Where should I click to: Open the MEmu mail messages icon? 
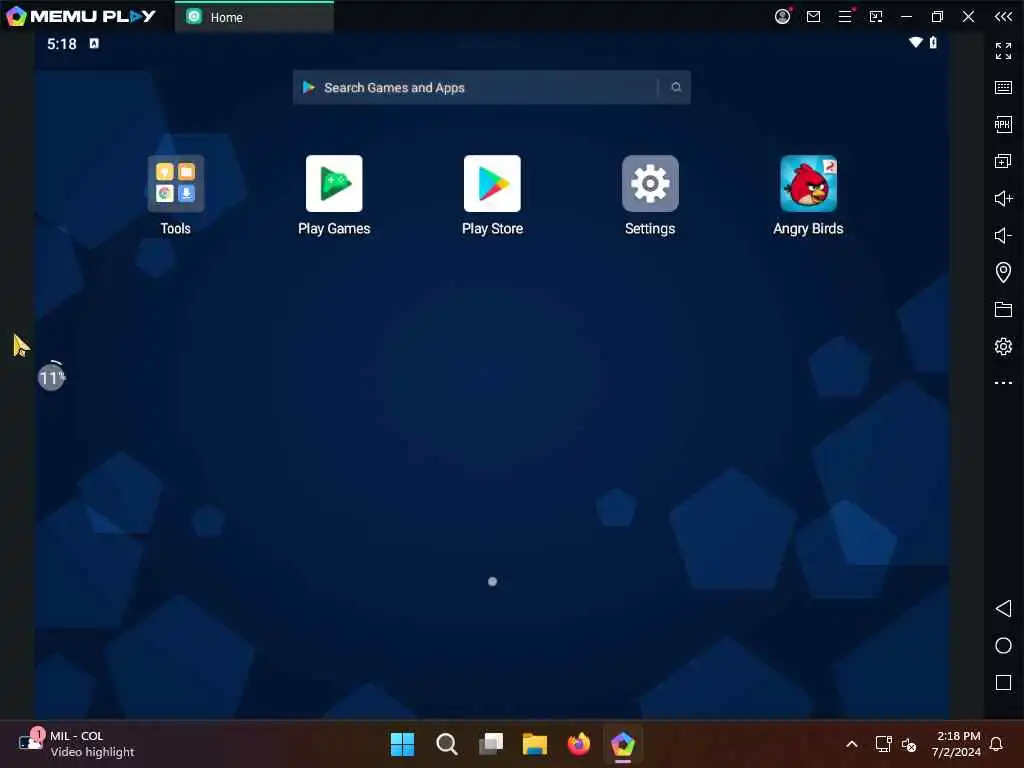pyautogui.click(x=813, y=16)
